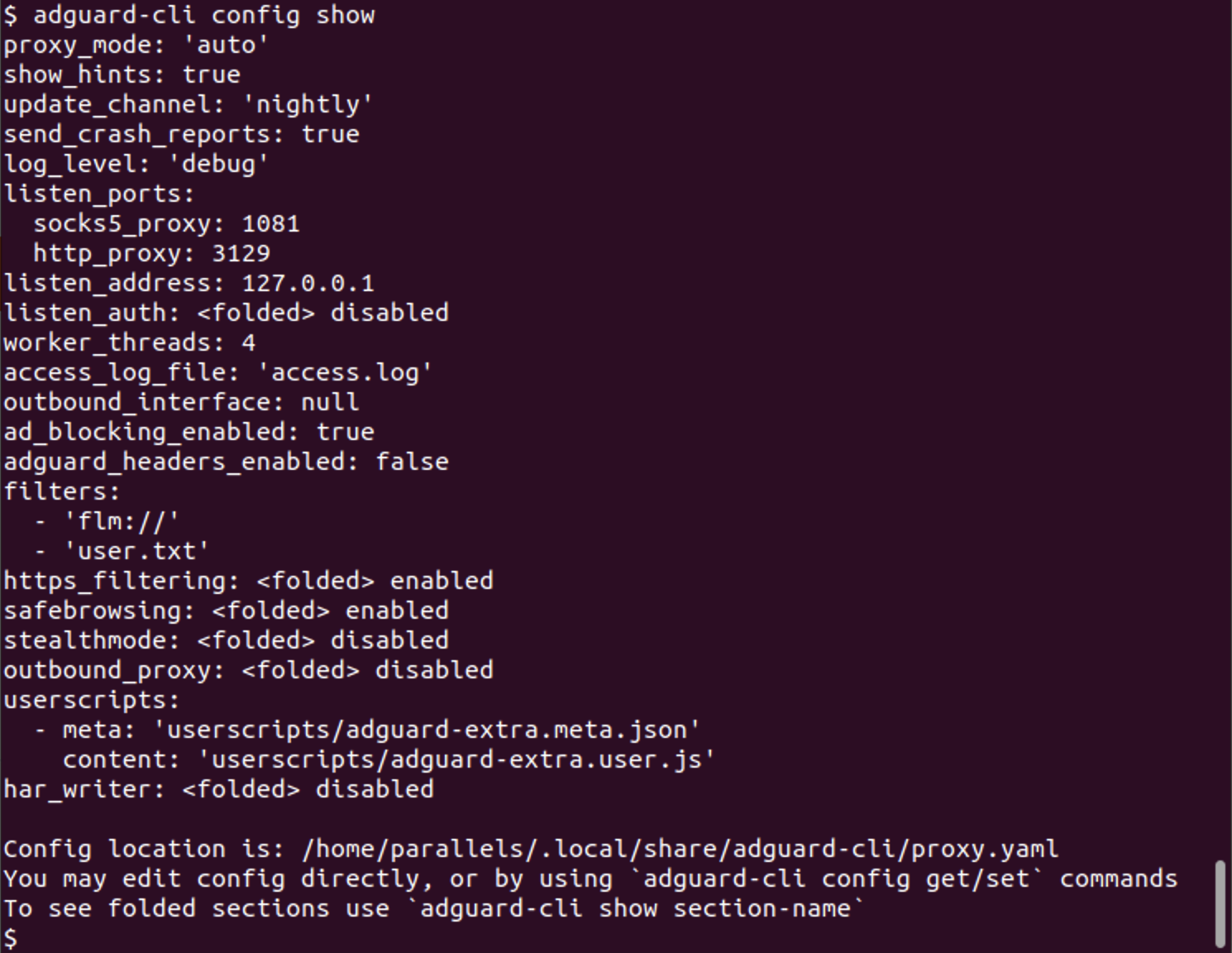Click the adguard-extra.user.js content path
Screen dimensions: 1232x953
456,759
